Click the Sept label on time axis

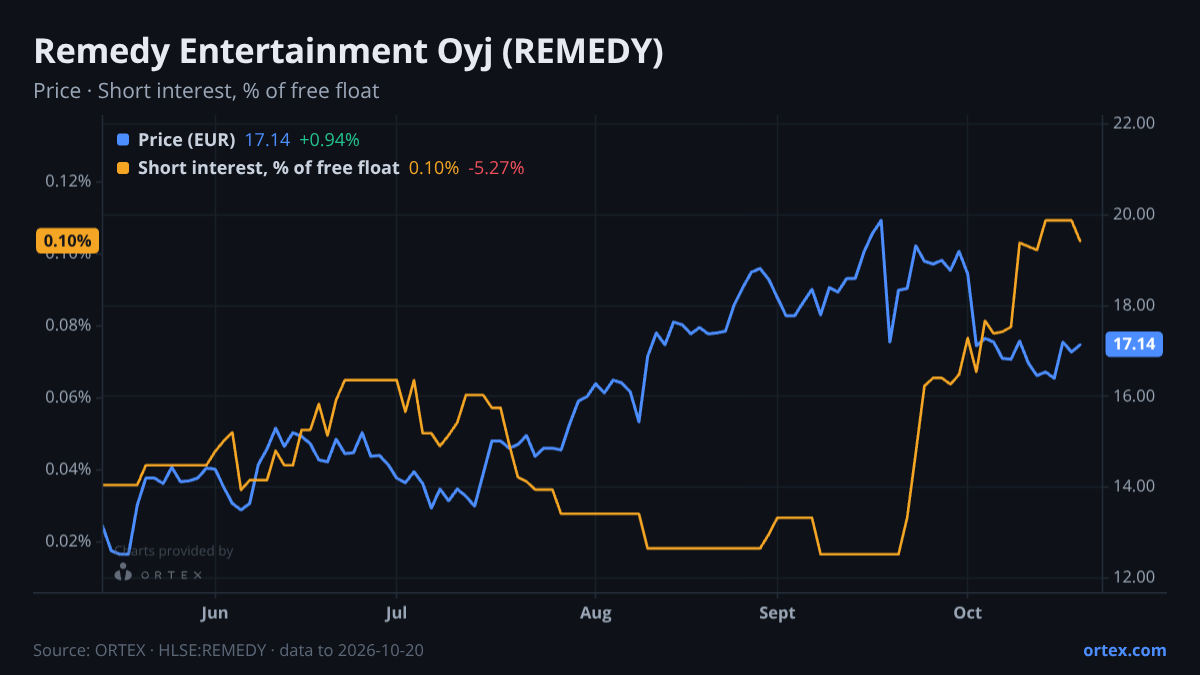click(x=777, y=612)
